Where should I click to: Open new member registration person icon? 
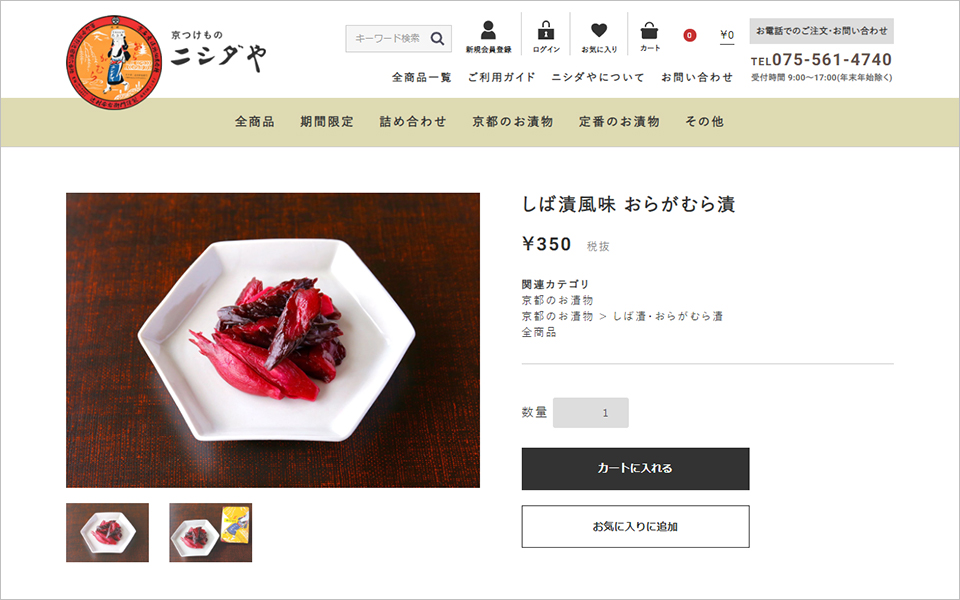tap(488, 30)
